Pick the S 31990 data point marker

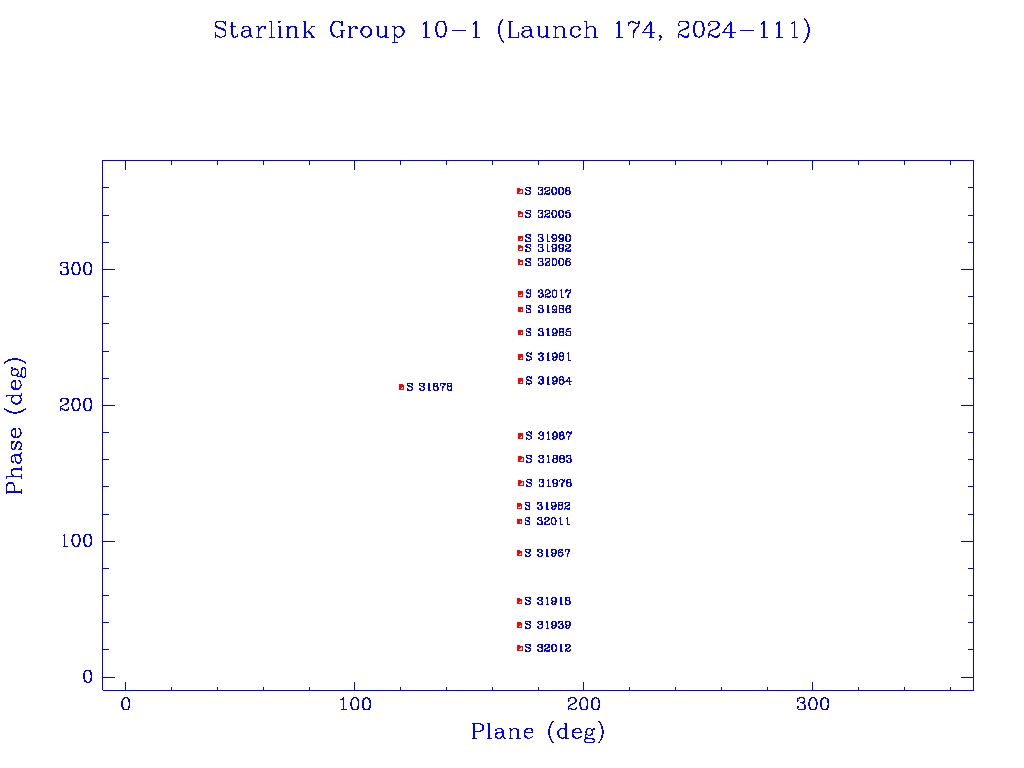(x=520, y=238)
